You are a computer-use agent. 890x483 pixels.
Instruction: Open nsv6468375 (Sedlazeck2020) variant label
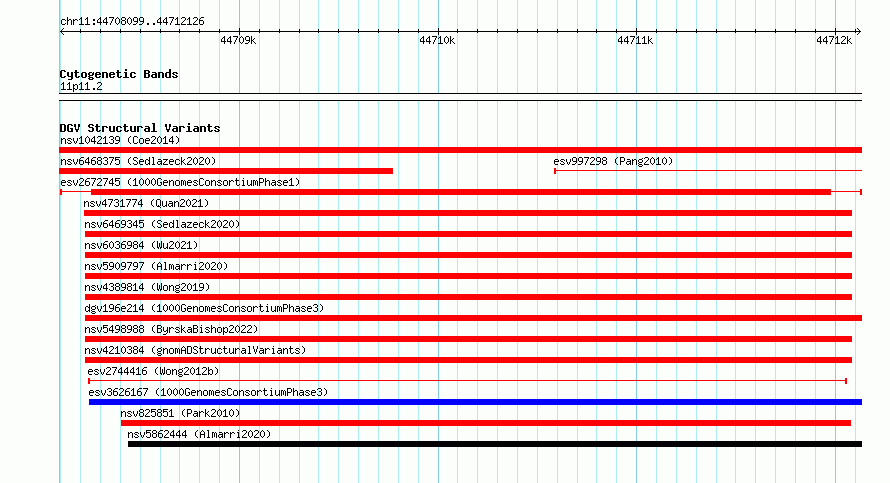point(138,161)
